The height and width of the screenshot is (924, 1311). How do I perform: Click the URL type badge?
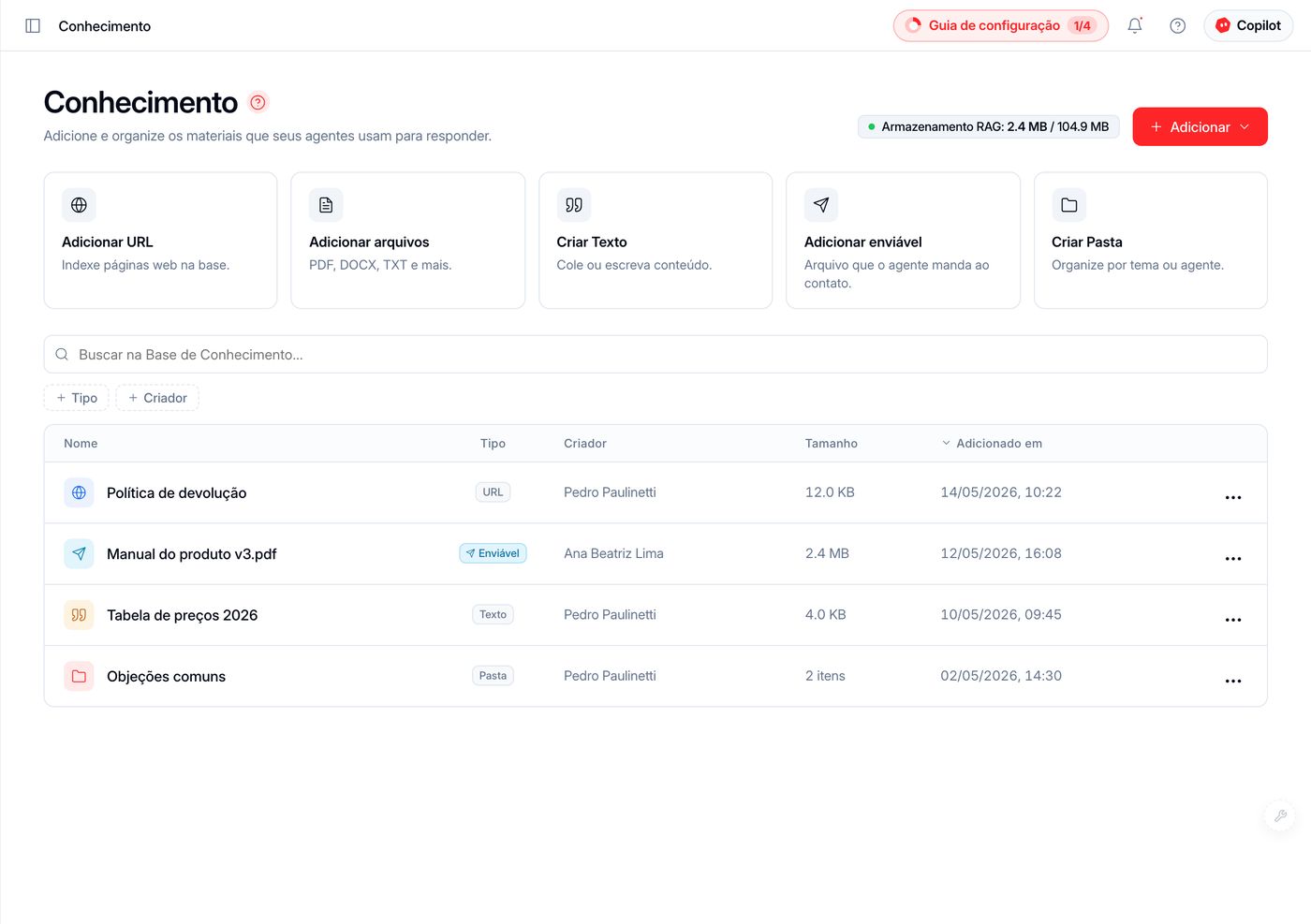tap(493, 492)
